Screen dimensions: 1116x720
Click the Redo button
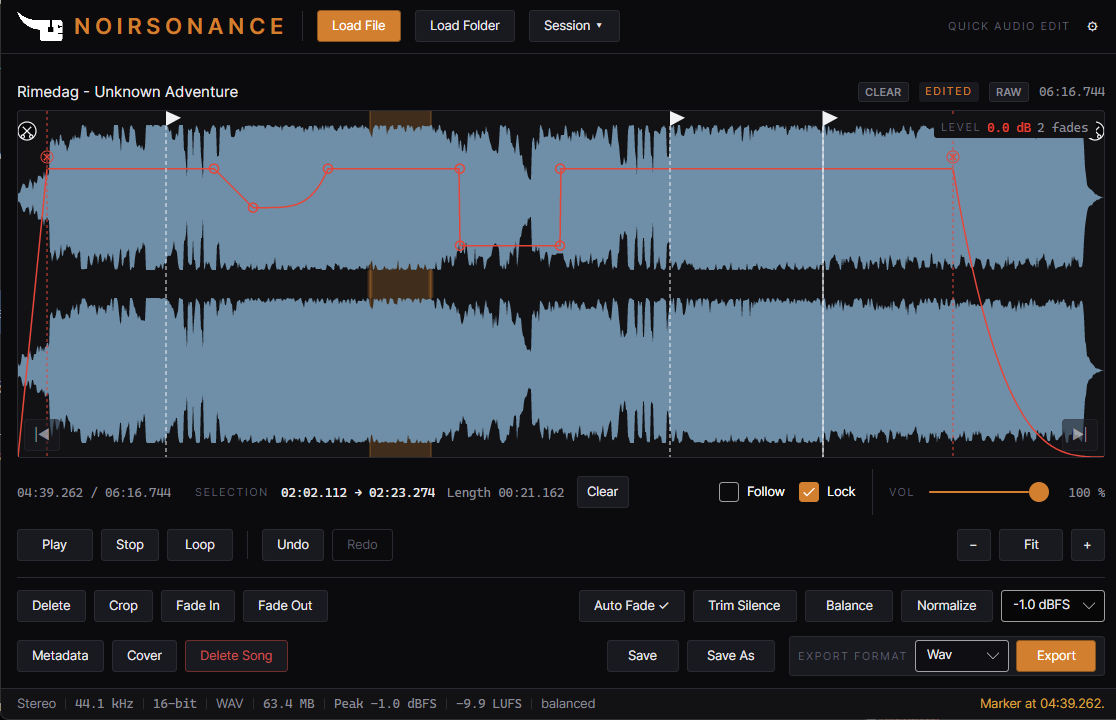click(362, 545)
